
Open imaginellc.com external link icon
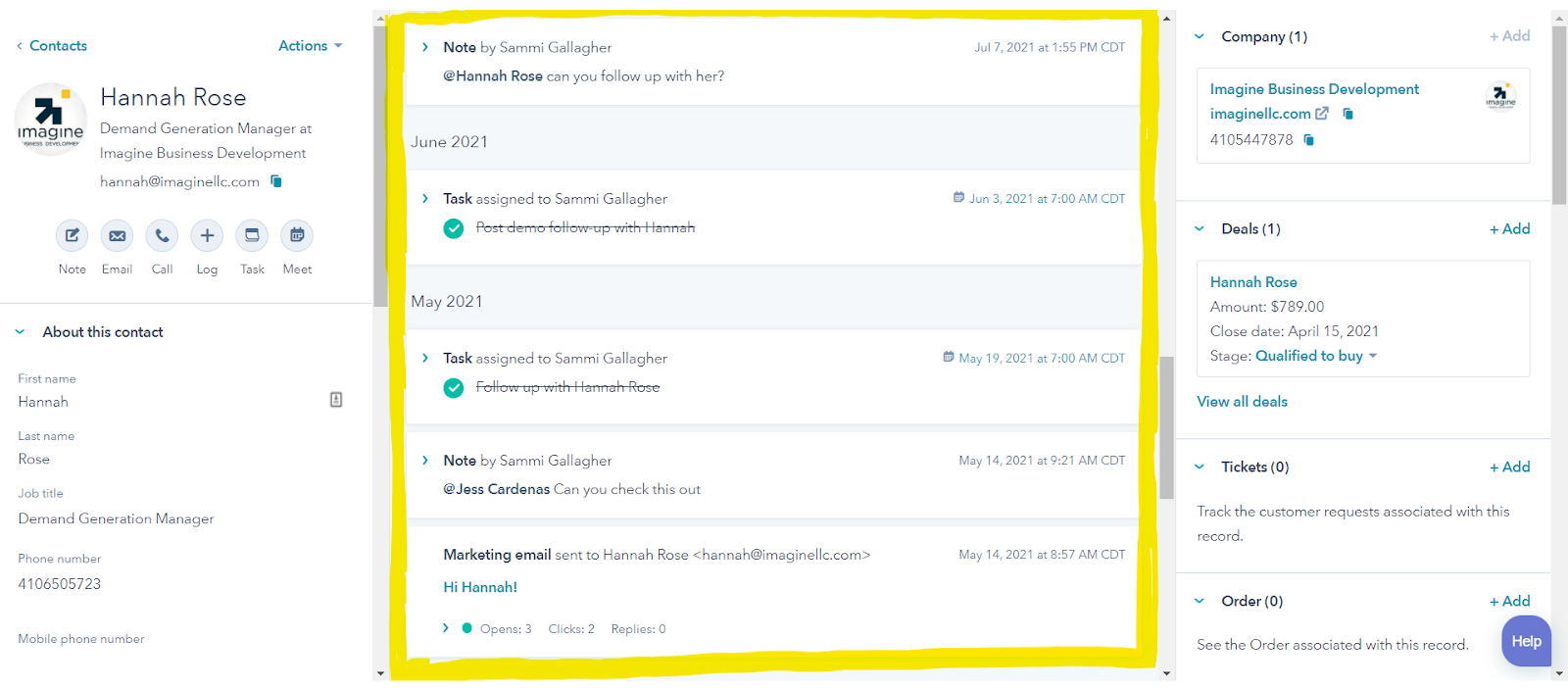(x=1322, y=114)
